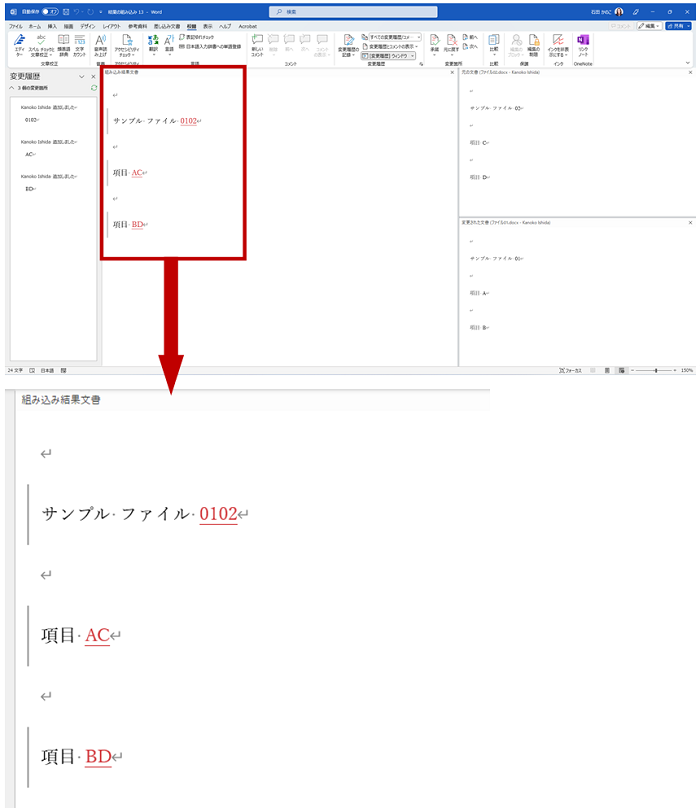
Task: Toggle the Track Changes recording button
Action: 346,43
